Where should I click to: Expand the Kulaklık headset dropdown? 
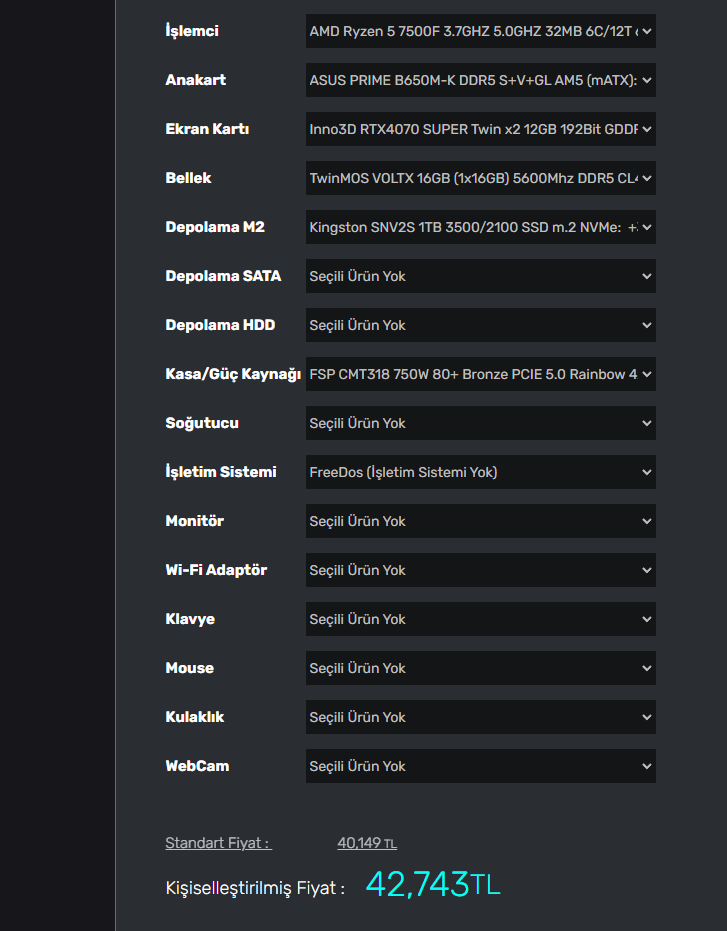click(x=480, y=717)
